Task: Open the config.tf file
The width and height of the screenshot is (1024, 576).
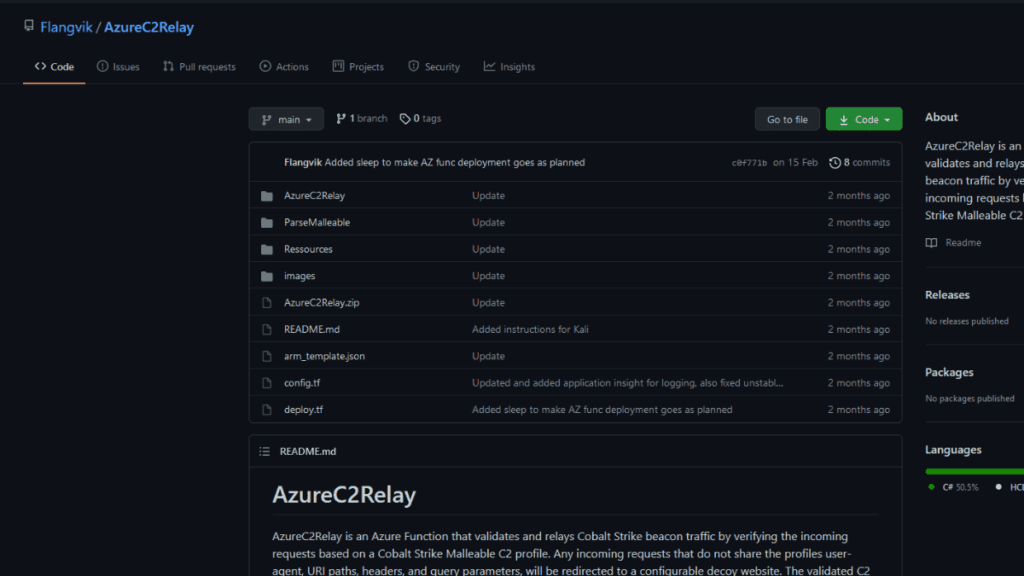Action: [302, 383]
